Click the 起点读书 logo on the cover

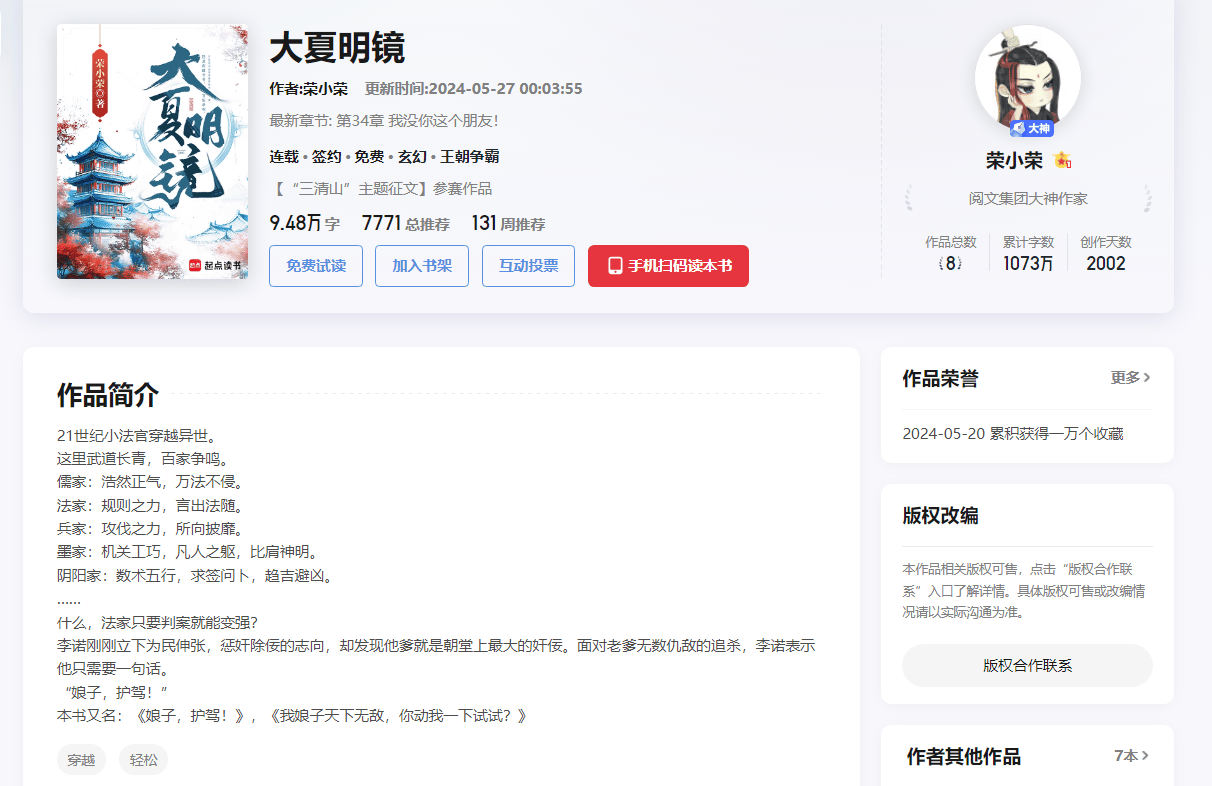(215, 265)
